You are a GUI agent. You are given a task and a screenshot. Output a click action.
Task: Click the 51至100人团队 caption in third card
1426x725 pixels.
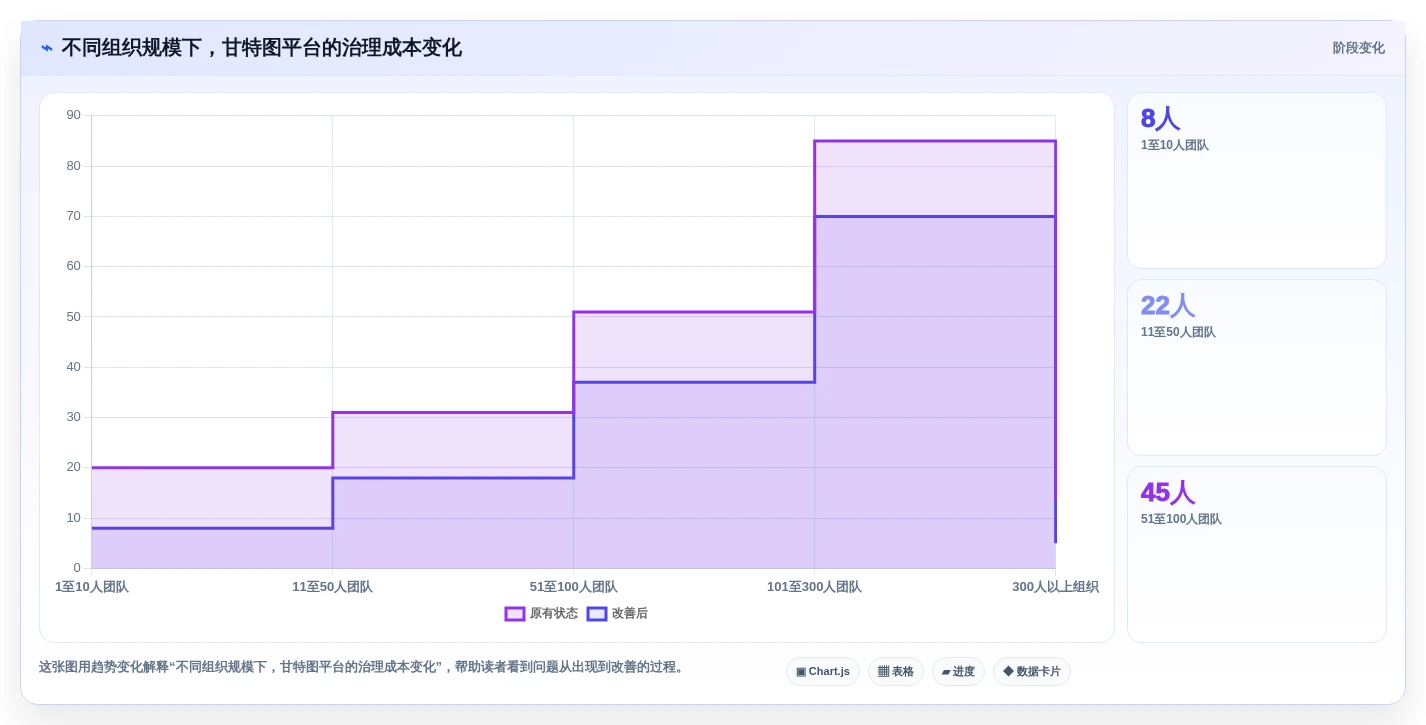pyautogui.click(x=1181, y=519)
